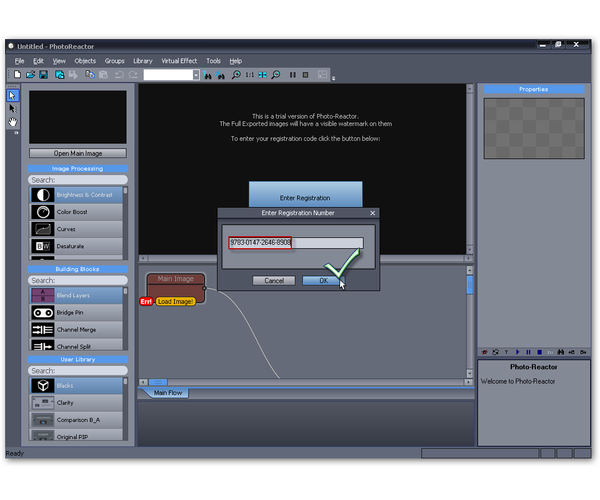This screenshot has height=500, width=600.
Task: Open the Groups menu
Action: click(114, 61)
